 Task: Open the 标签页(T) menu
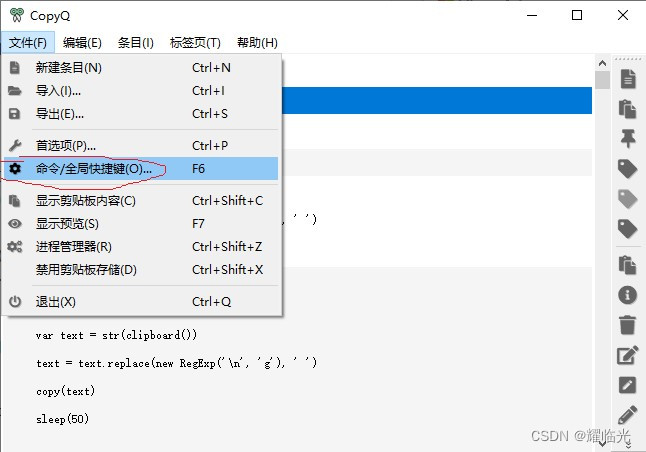click(195, 42)
